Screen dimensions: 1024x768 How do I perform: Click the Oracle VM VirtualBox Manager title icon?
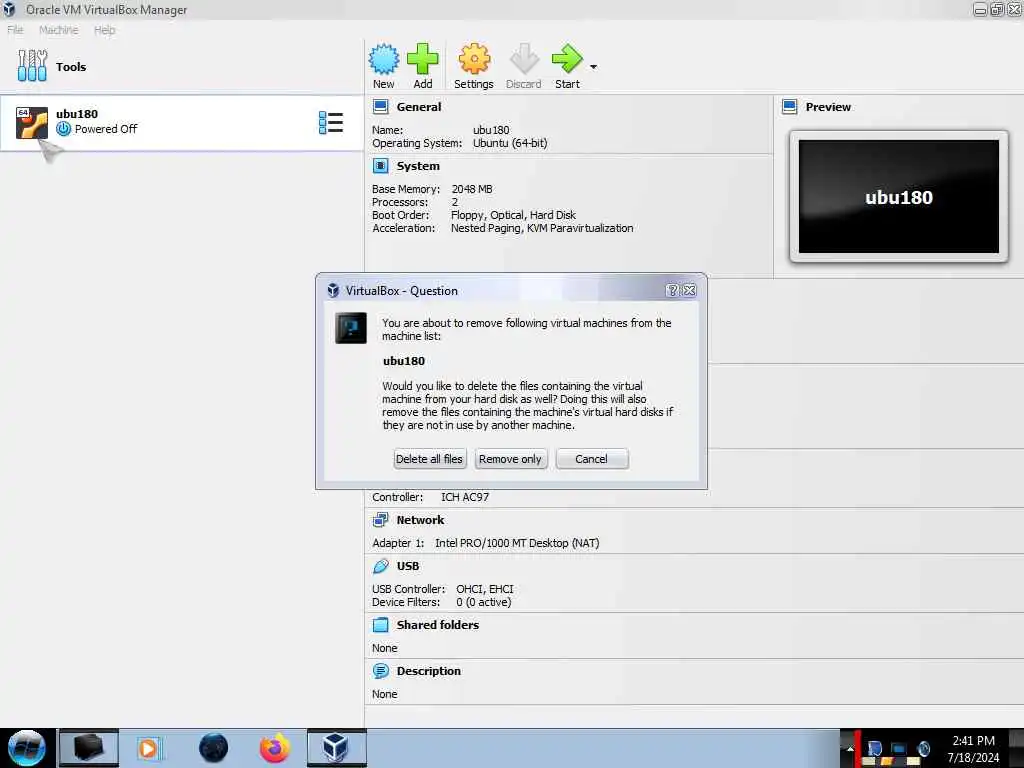pos(9,9)
